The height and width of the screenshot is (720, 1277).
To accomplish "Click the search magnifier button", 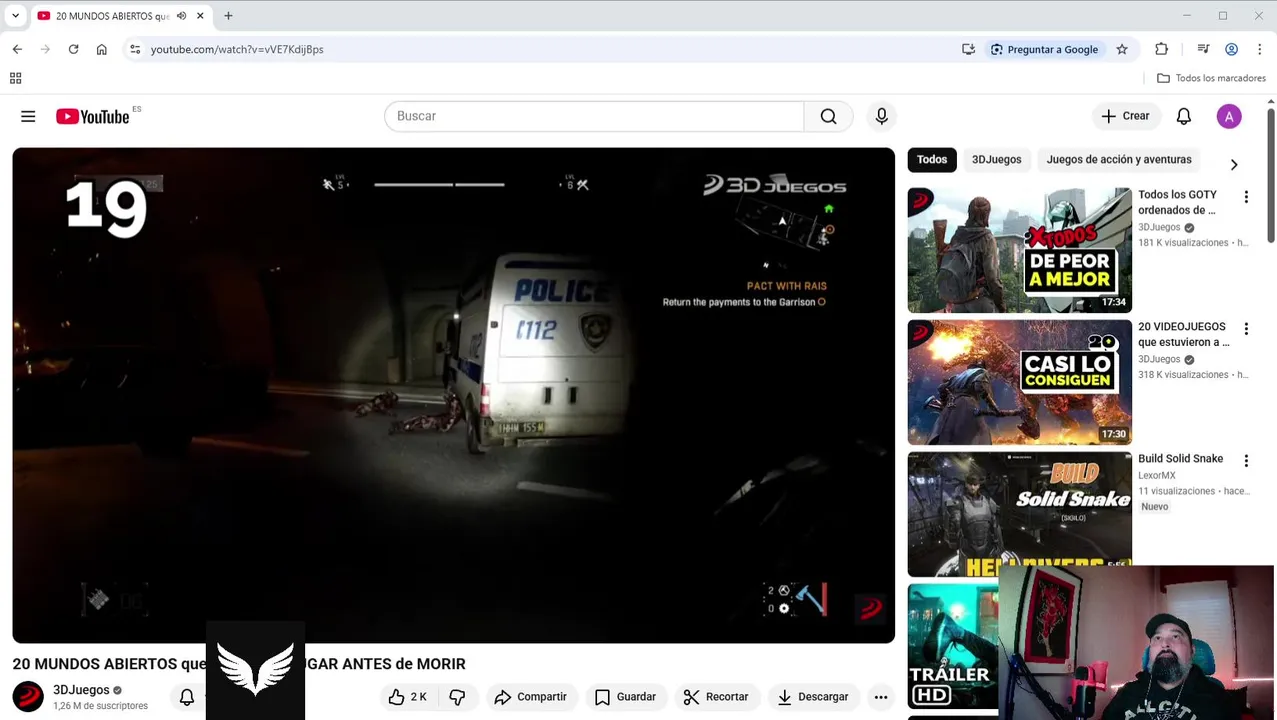I will click(828, 116).
